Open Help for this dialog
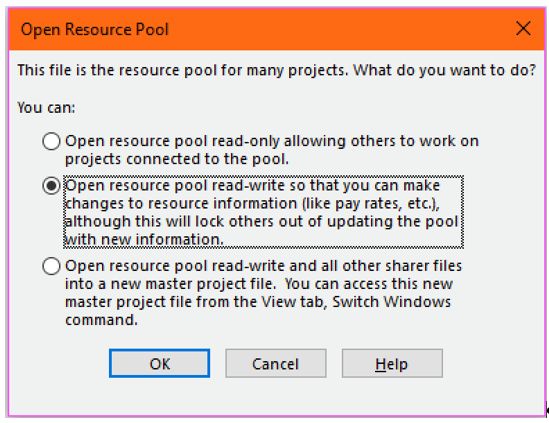 click(x=392, y=363)
